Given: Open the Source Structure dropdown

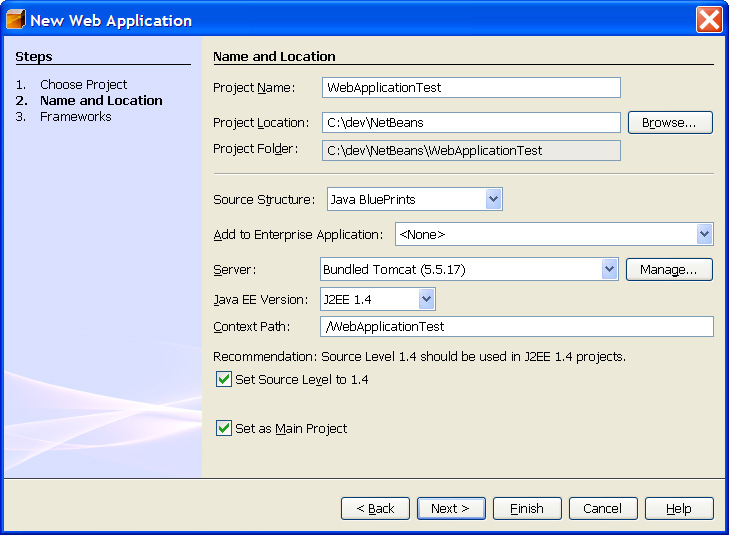Looking at the screenshot, I should pyautogui.click(x=493, y=199).
